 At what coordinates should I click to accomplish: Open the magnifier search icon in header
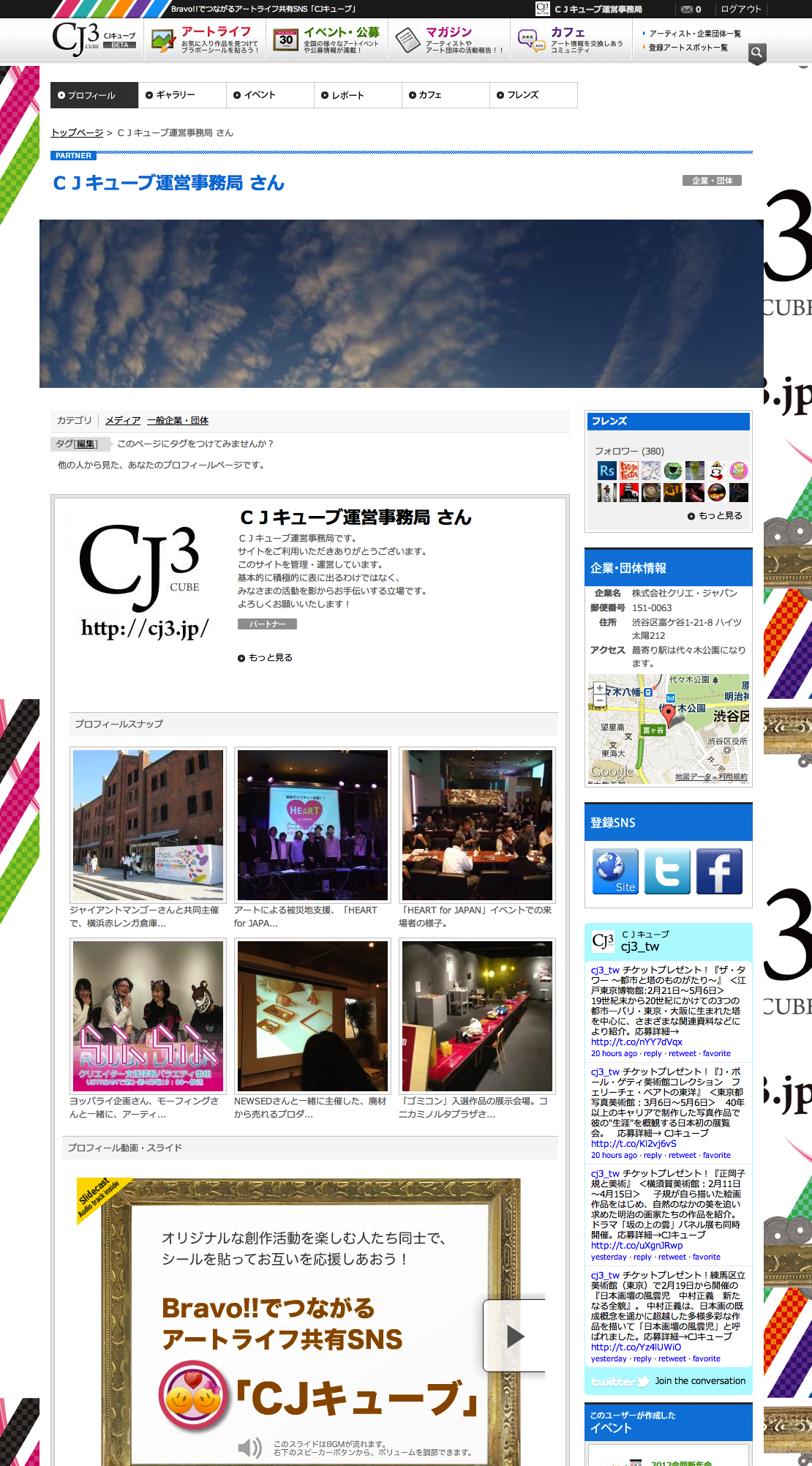click(x=757, y=53)
